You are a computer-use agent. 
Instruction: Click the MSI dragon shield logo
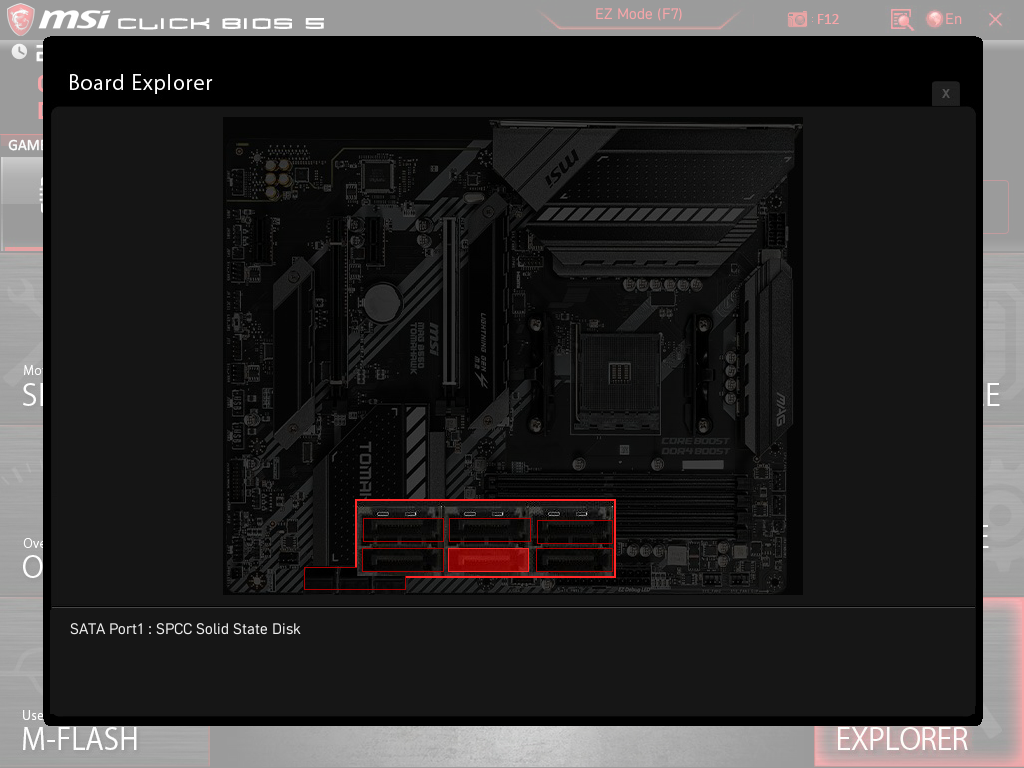(20, 18)
